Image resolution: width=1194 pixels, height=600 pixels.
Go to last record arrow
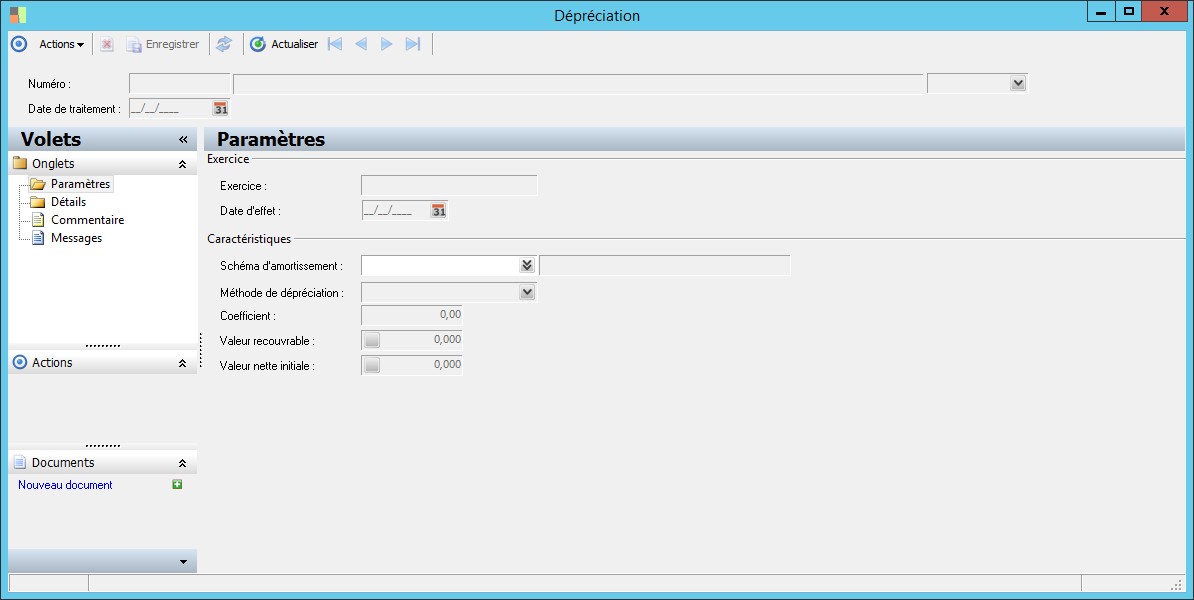[x=413, y=44]
